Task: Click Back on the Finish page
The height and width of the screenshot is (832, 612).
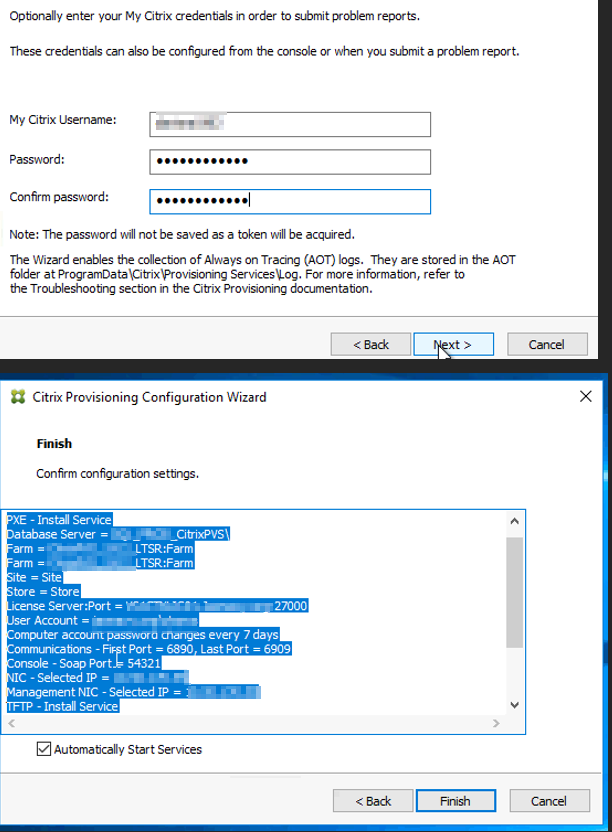Action: tap(373, 801)
